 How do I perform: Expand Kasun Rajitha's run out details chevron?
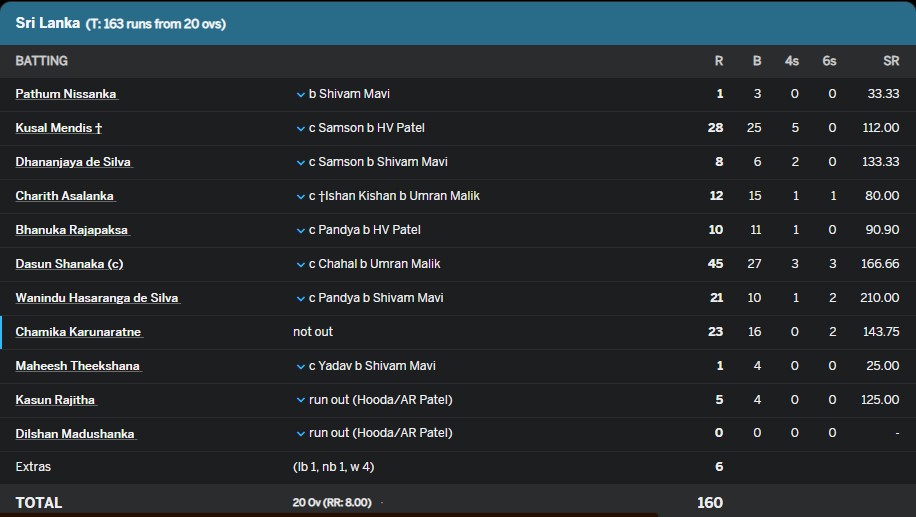300,400
